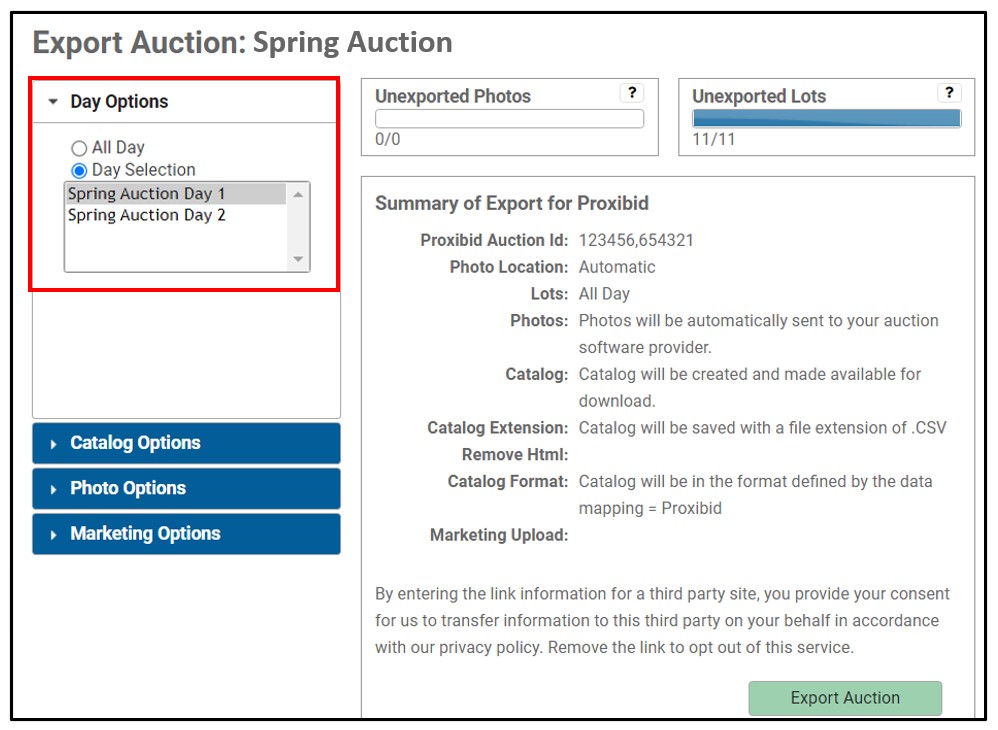Click the Unexported Photos progress bar

(509, 118)
